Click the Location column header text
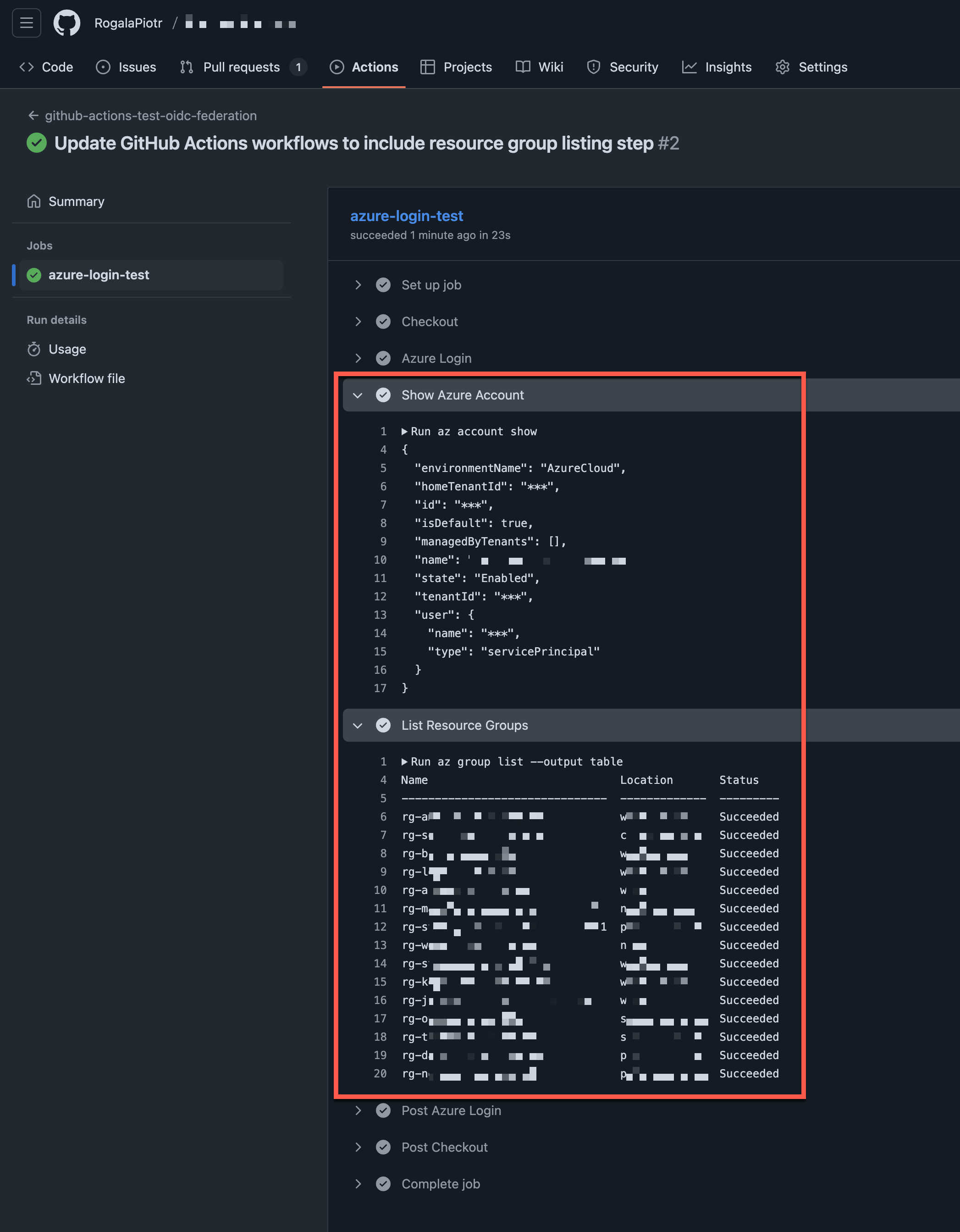The height and width of the screenshot is (1232, 960). [x=646, y=780]
